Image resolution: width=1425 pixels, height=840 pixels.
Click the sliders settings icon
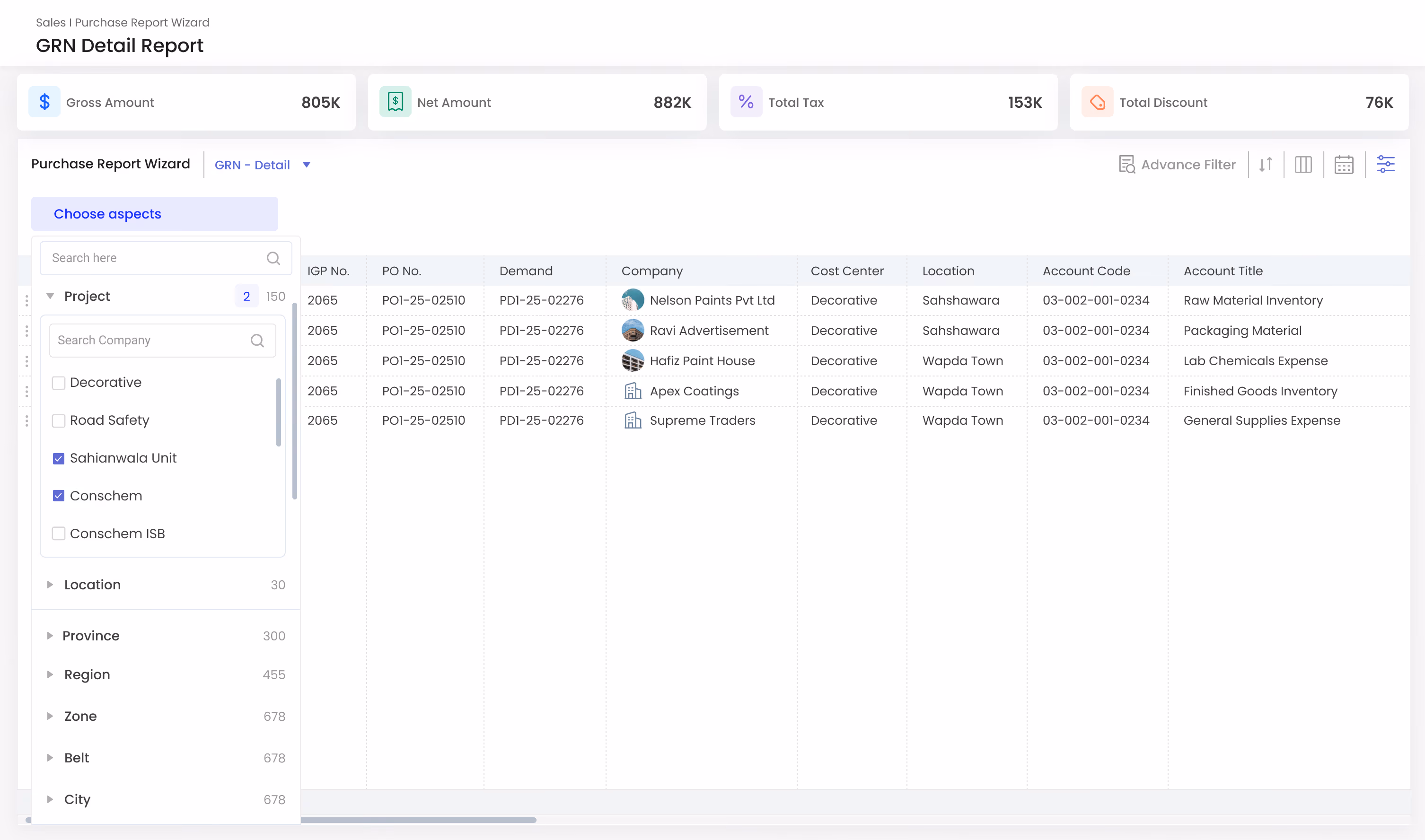click(x=1385, y=165)
